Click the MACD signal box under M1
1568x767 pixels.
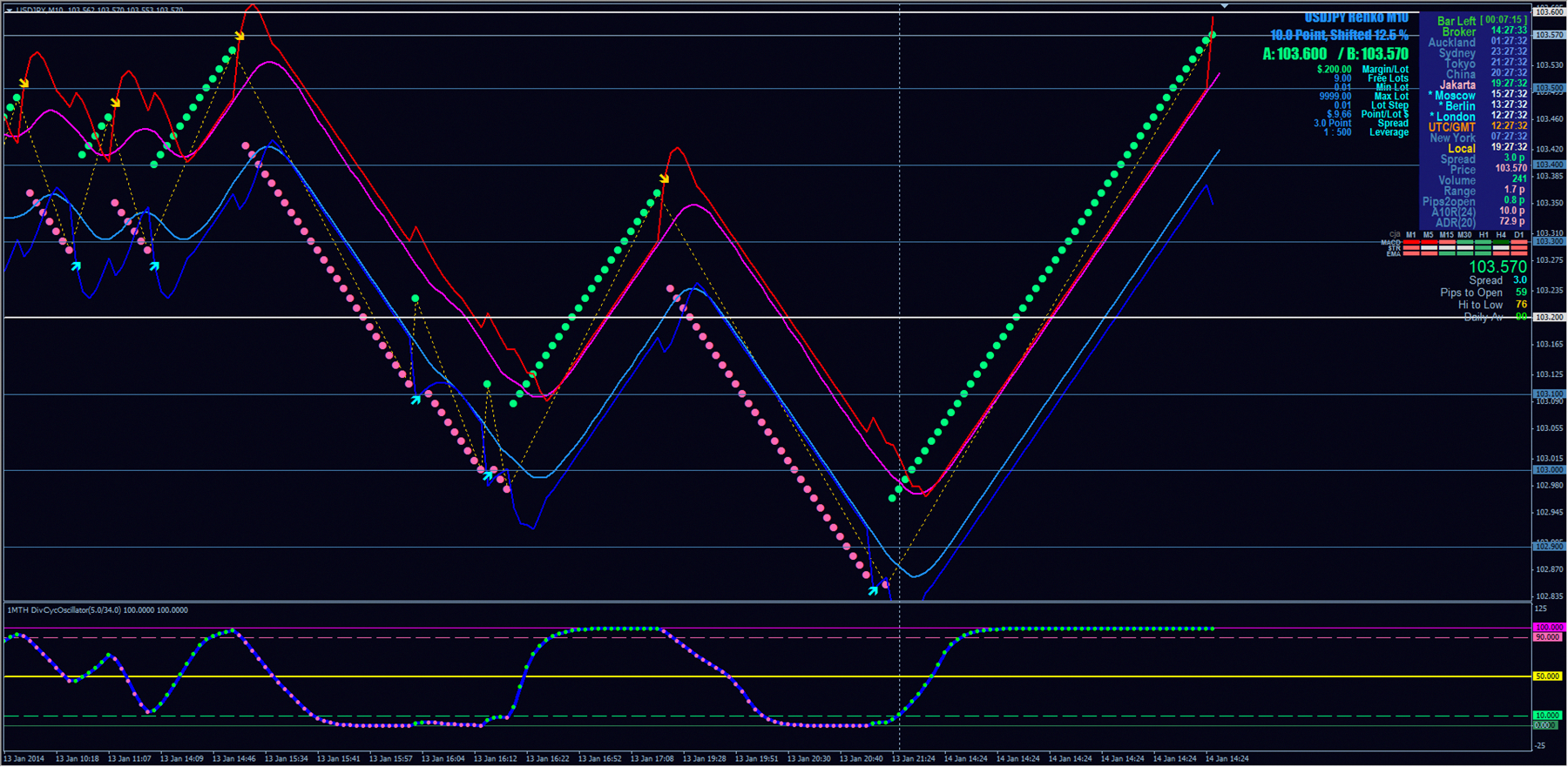[x=1410, y=242]
